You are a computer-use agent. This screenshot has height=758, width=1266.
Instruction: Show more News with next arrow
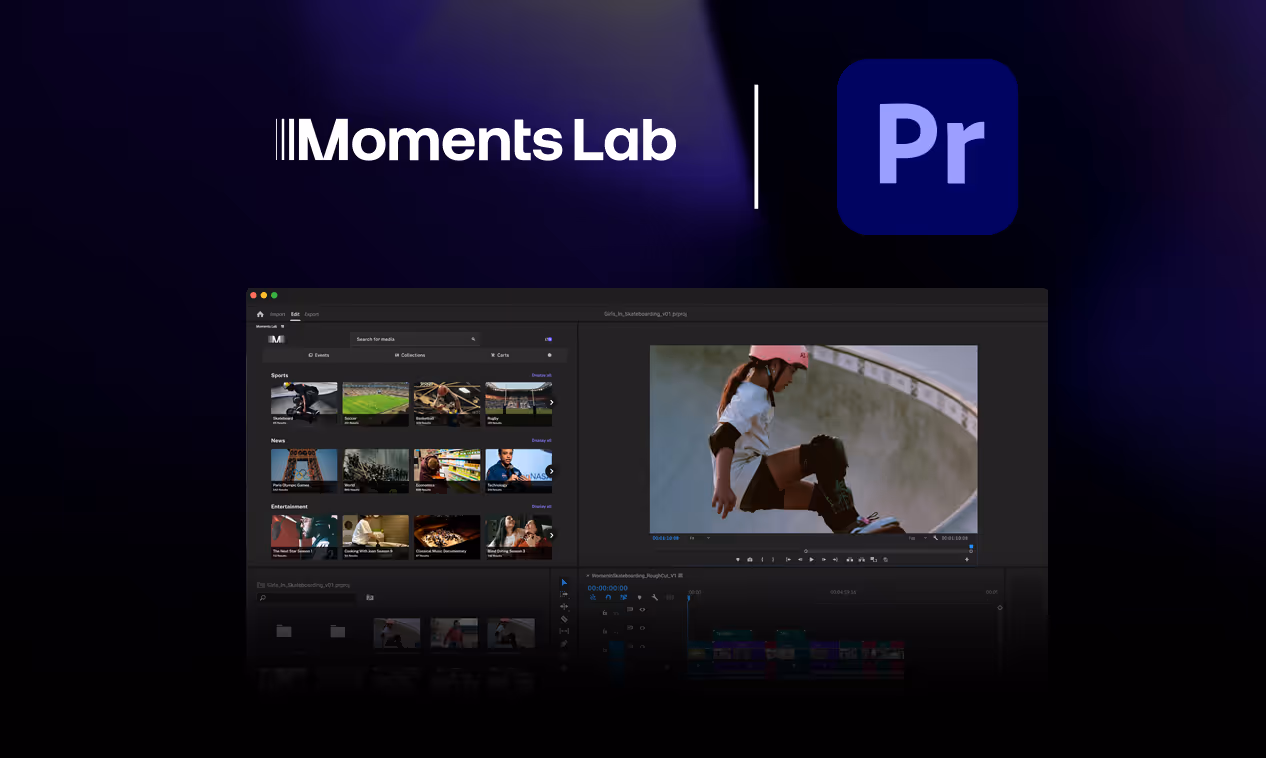click(551, 471)
